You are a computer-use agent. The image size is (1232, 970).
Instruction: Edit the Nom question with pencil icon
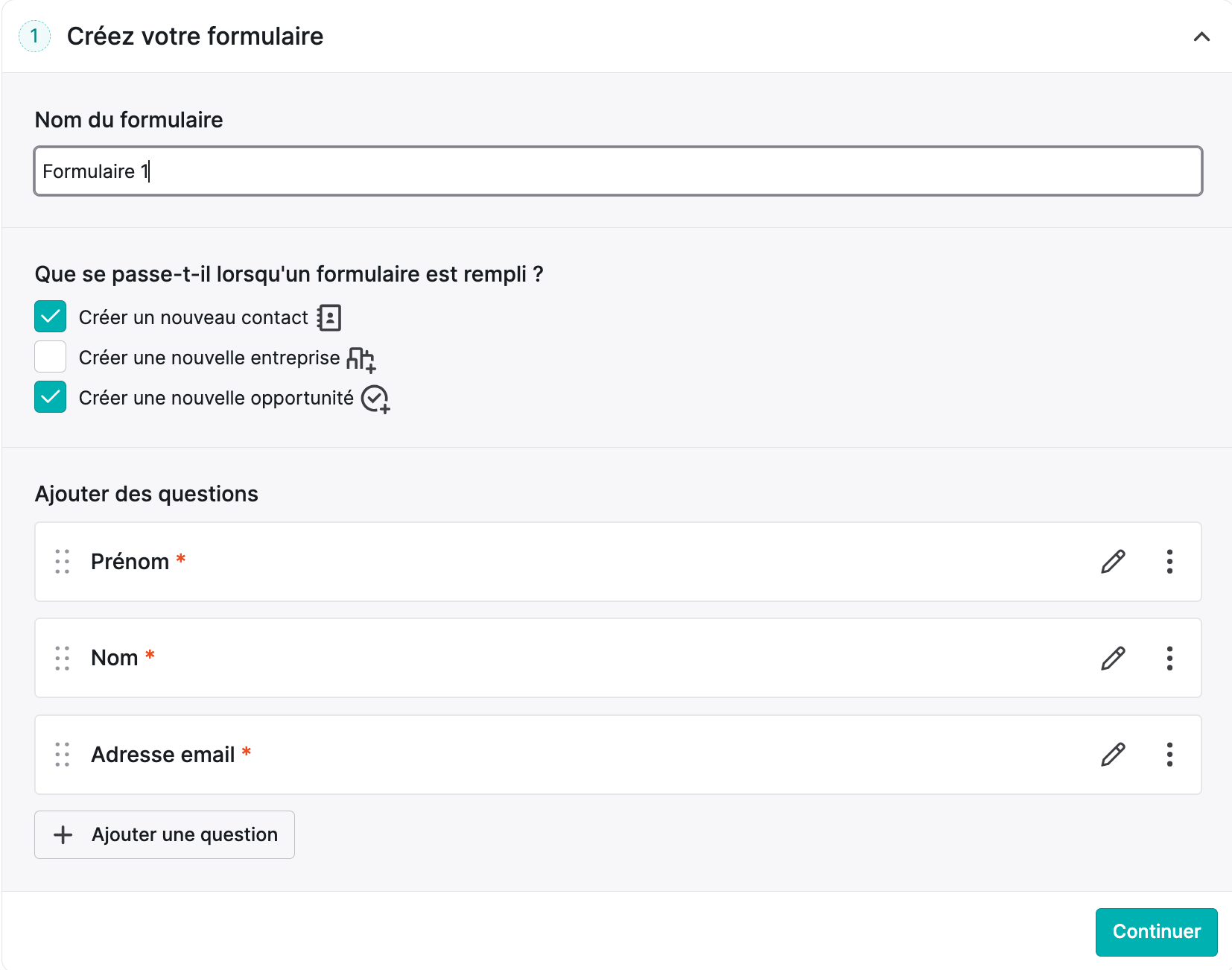1113,658
